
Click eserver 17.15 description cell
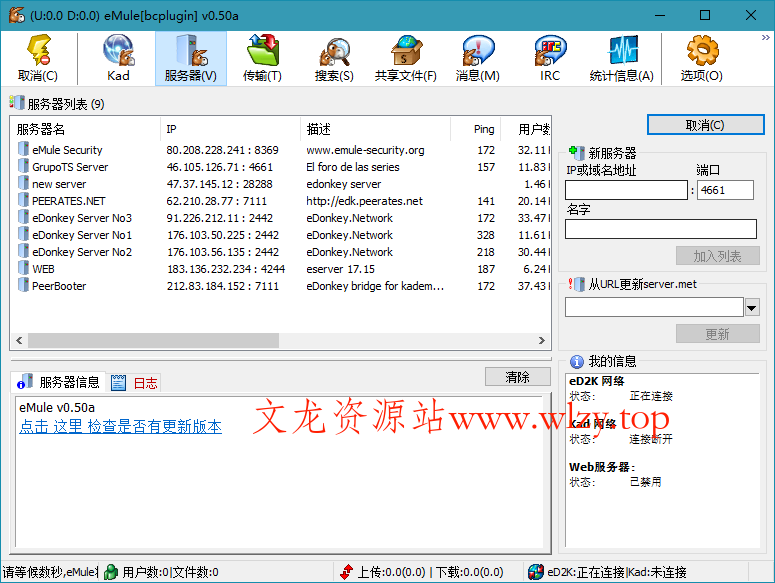coord(341,269)
